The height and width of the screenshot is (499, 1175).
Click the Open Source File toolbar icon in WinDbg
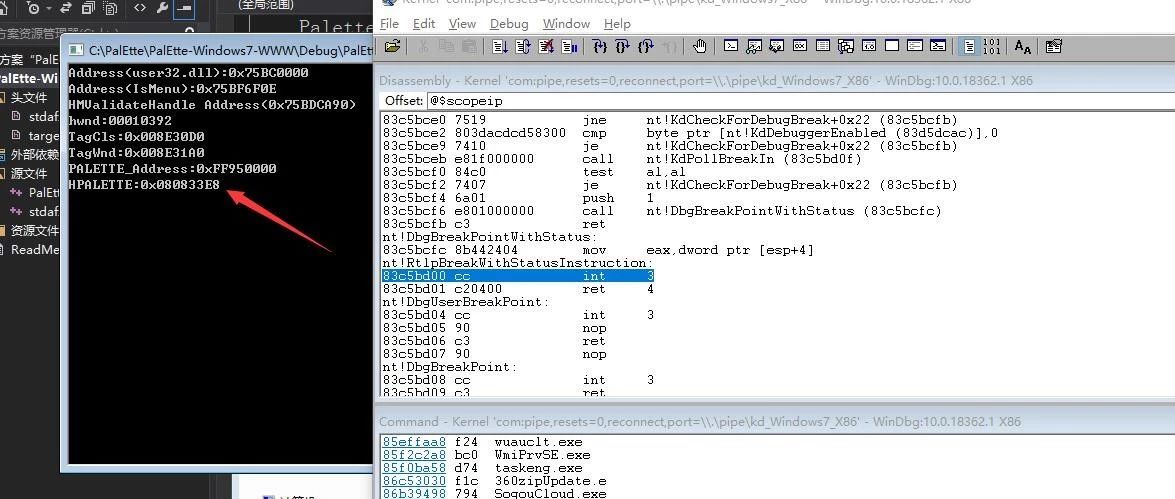coord(392,46)
